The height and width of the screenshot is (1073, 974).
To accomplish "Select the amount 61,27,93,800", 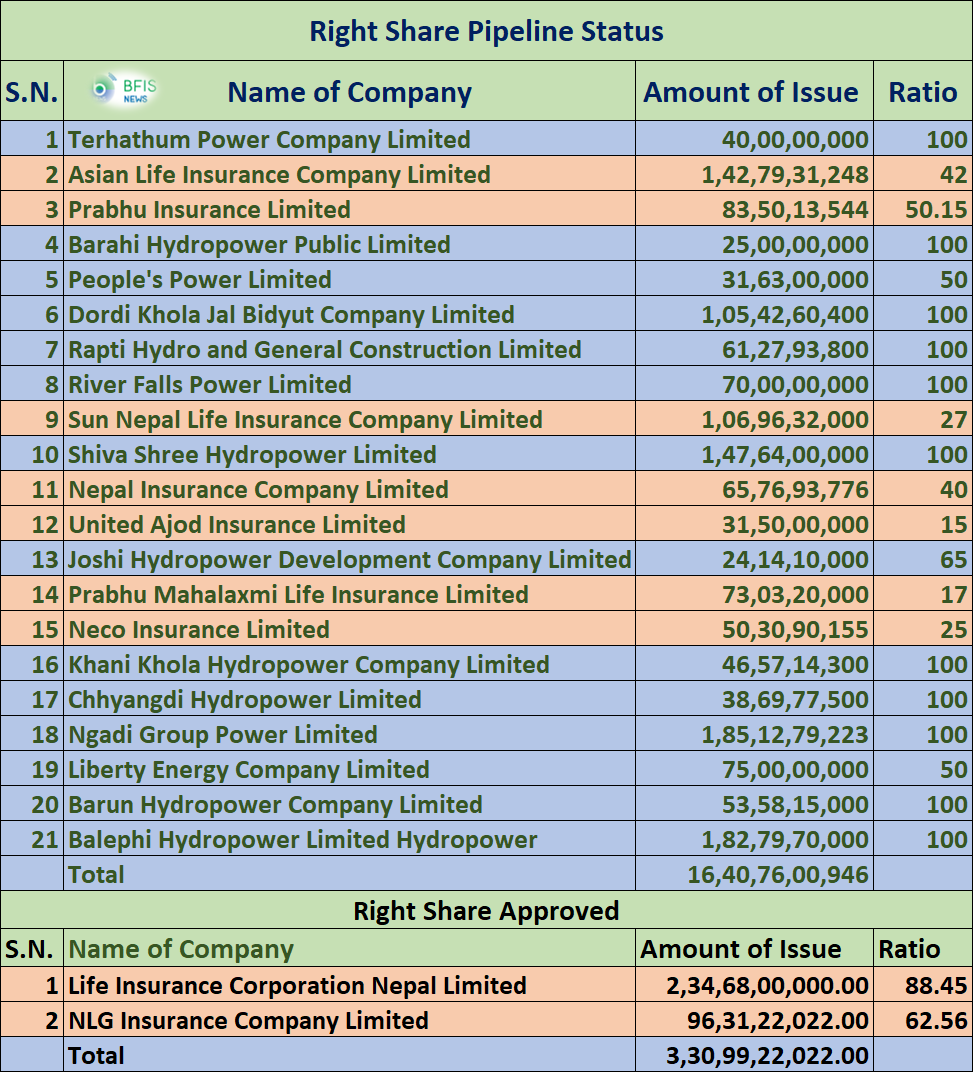I will click(x=795, y=349).
